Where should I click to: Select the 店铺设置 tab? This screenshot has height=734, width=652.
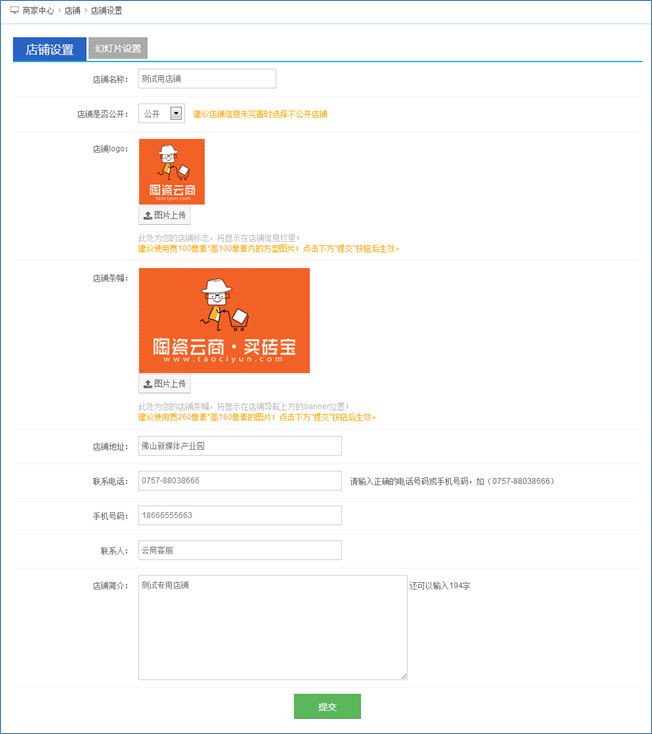tap(50, 49)
